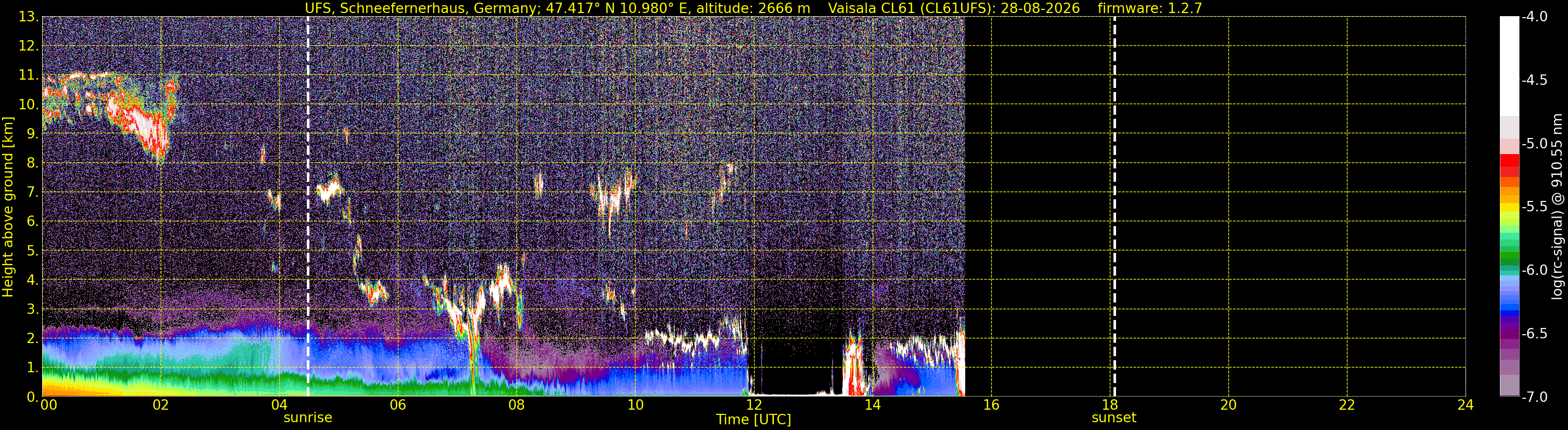Image resolution: width=1568 pixels, height=430 pixels.
Task: Click the colorbar label '-7.0'
Action: 1534,397
